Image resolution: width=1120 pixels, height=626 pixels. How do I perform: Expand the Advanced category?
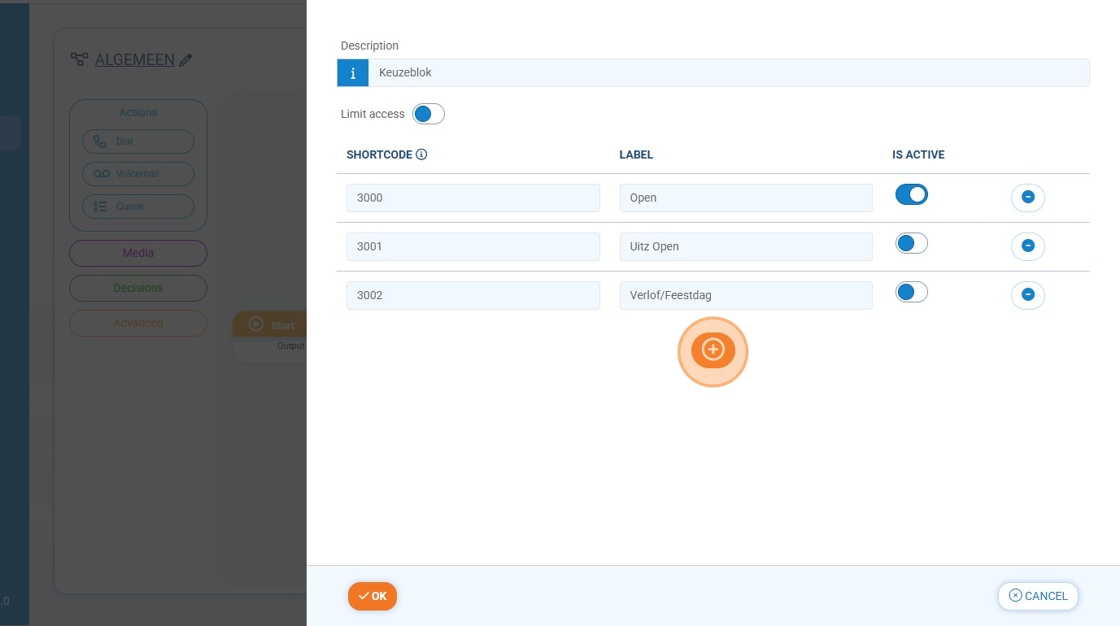click(138, 323)
